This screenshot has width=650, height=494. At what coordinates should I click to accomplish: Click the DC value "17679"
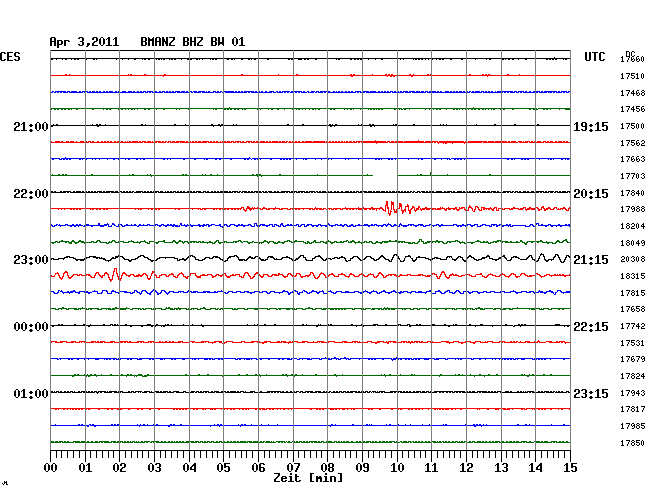[633, 359]
